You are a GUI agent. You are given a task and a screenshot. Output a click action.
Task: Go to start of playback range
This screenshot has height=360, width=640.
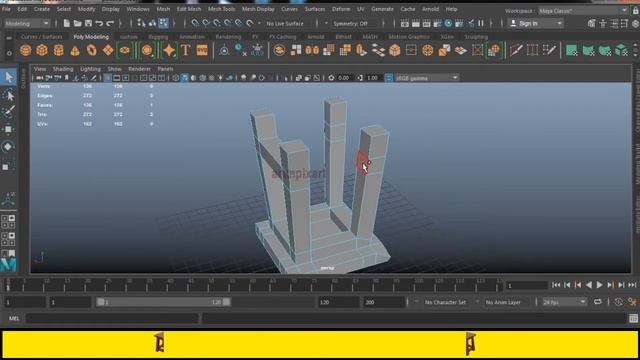click(x=556, y=285)
